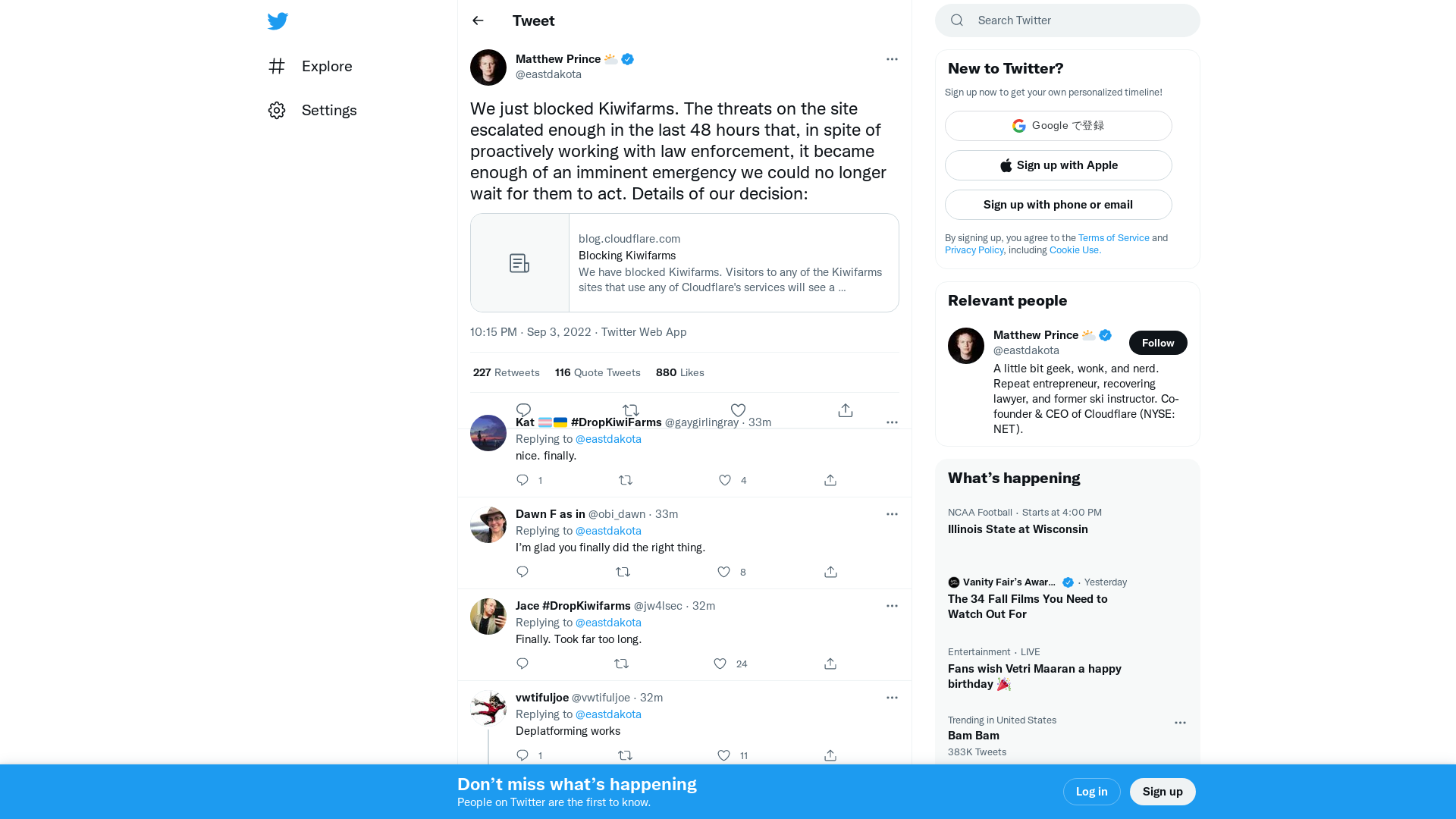Screen dimensions: 1456x819
Task: Switch to the Tweet view header
Action: point(533,20)
